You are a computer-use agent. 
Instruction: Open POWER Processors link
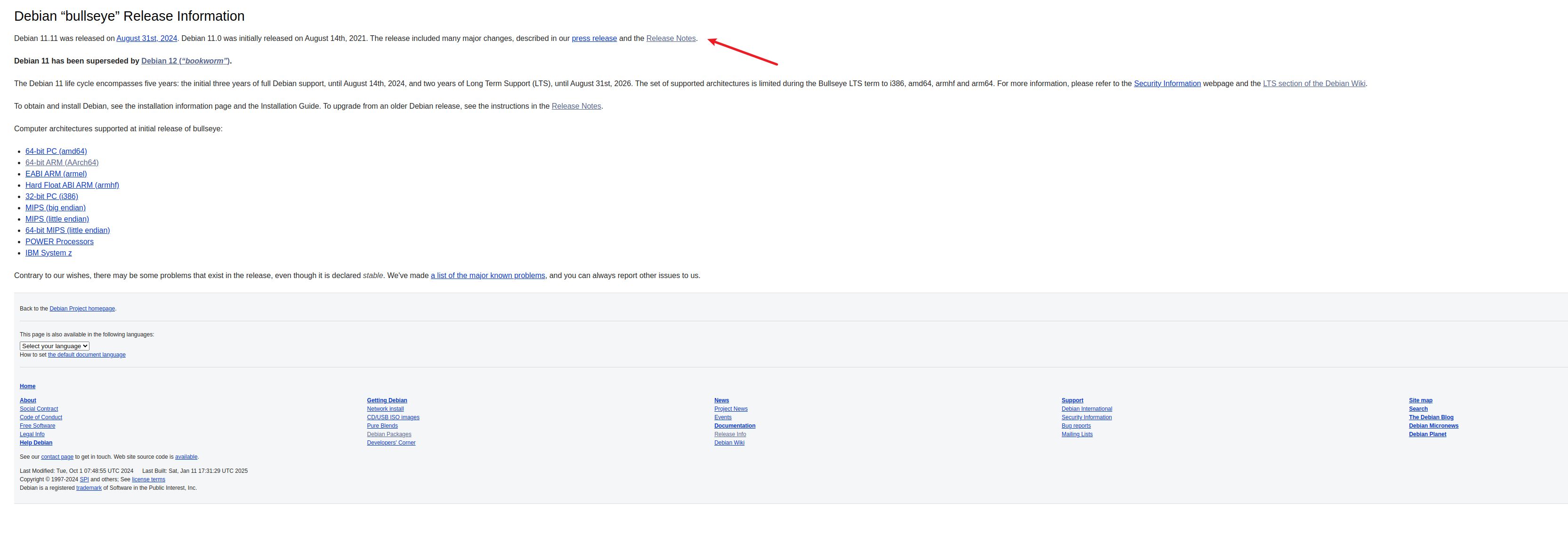tap(60, 241)
